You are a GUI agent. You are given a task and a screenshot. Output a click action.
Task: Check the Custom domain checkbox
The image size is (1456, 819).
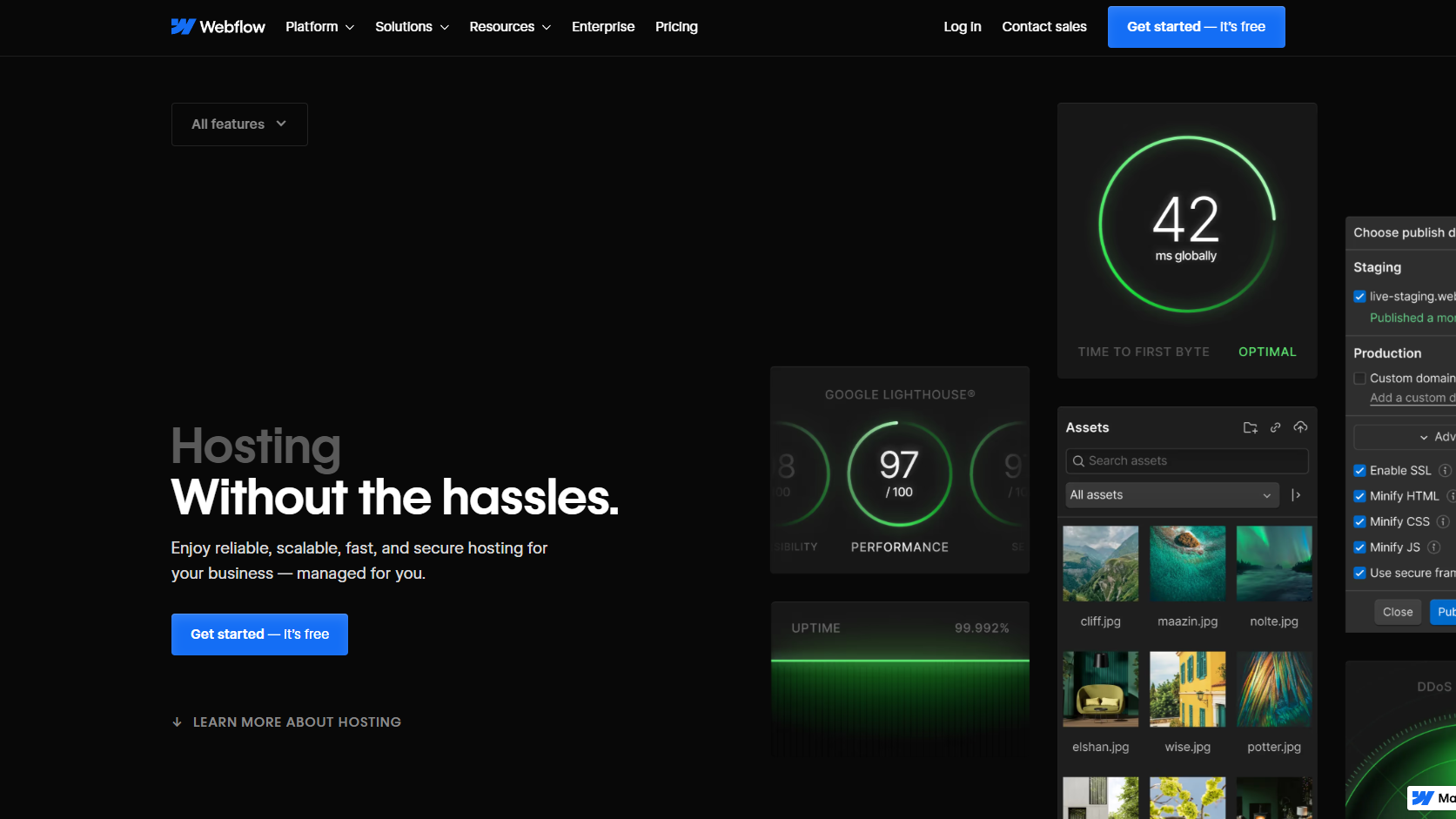point(1359,379)
